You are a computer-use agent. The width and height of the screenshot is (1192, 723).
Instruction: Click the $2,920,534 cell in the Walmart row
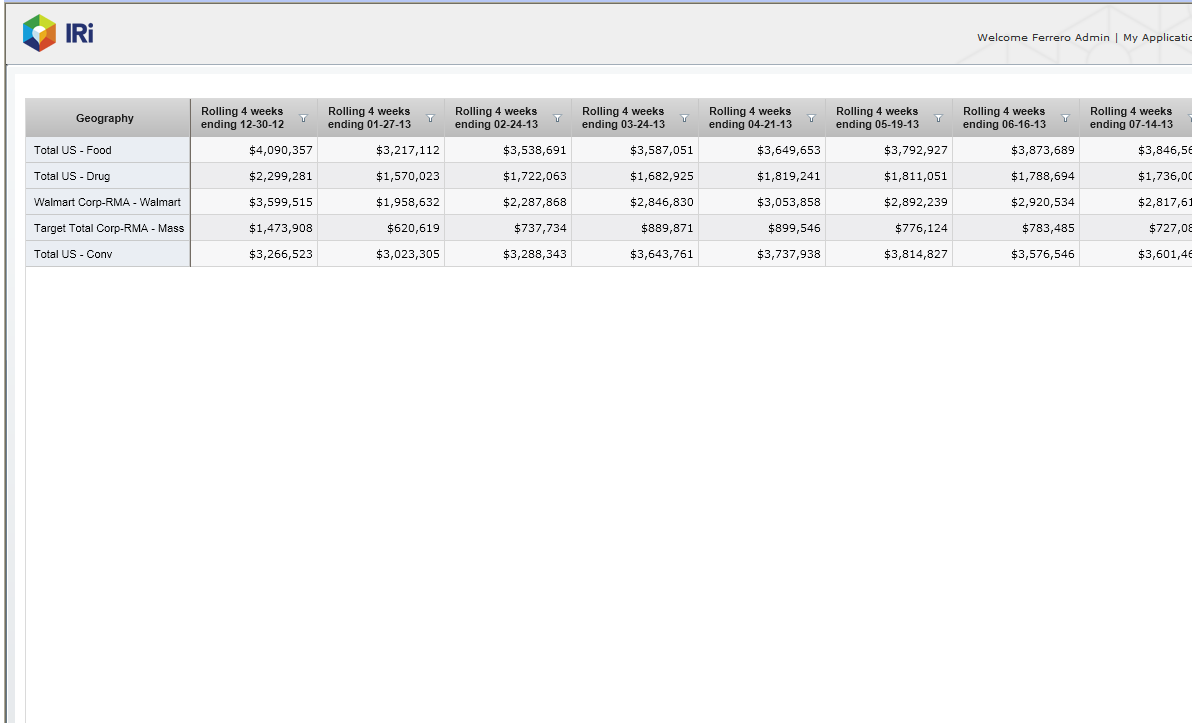pyautogui.click(x=1042, y=202)
